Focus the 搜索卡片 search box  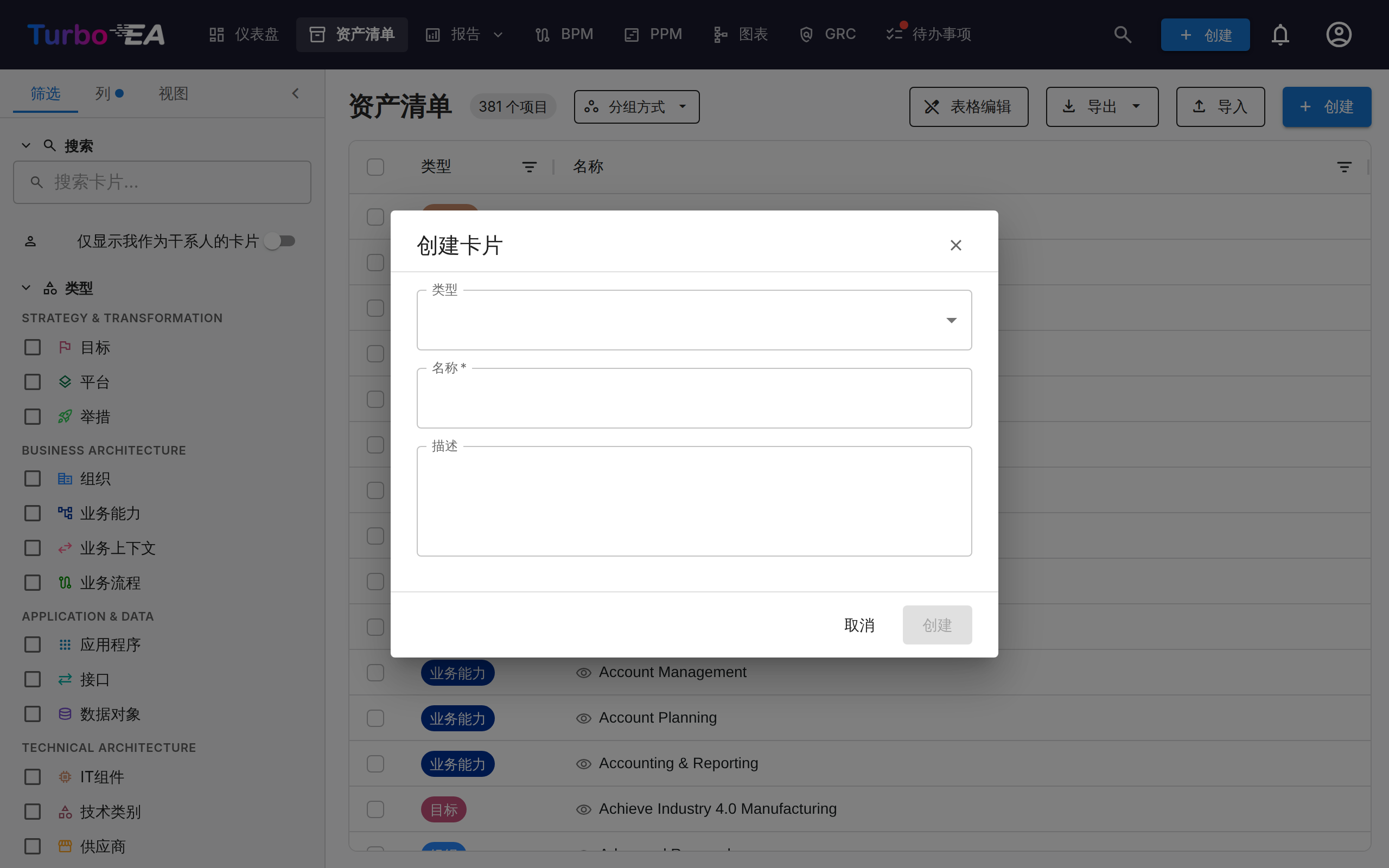point(162,183)
